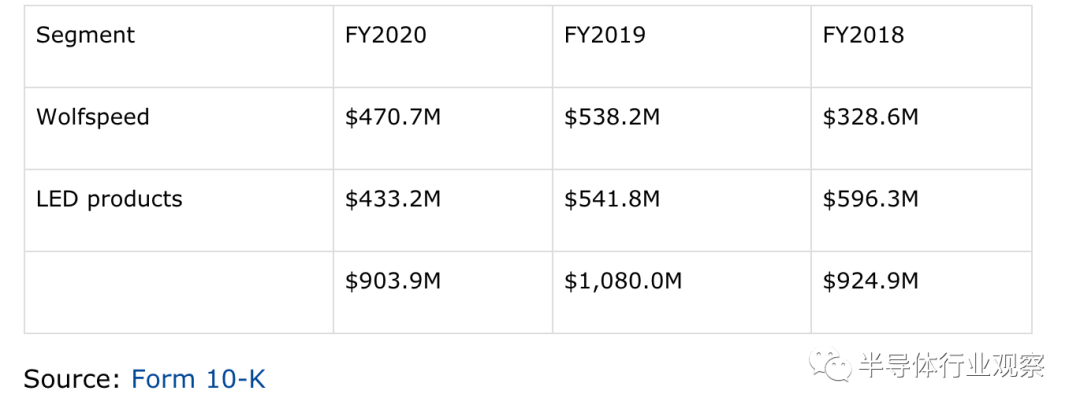1080x413 pixels.
Task: Select the FY2019 column header
Action: point(605,34)
